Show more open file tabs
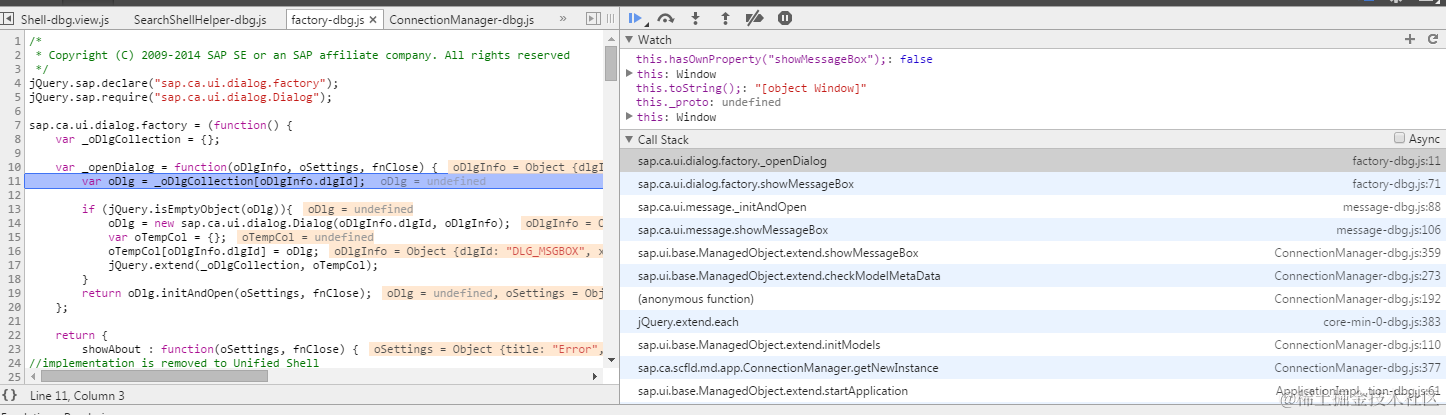The width and height of the screenshot is (1446, 415). (x=562, y=19)
